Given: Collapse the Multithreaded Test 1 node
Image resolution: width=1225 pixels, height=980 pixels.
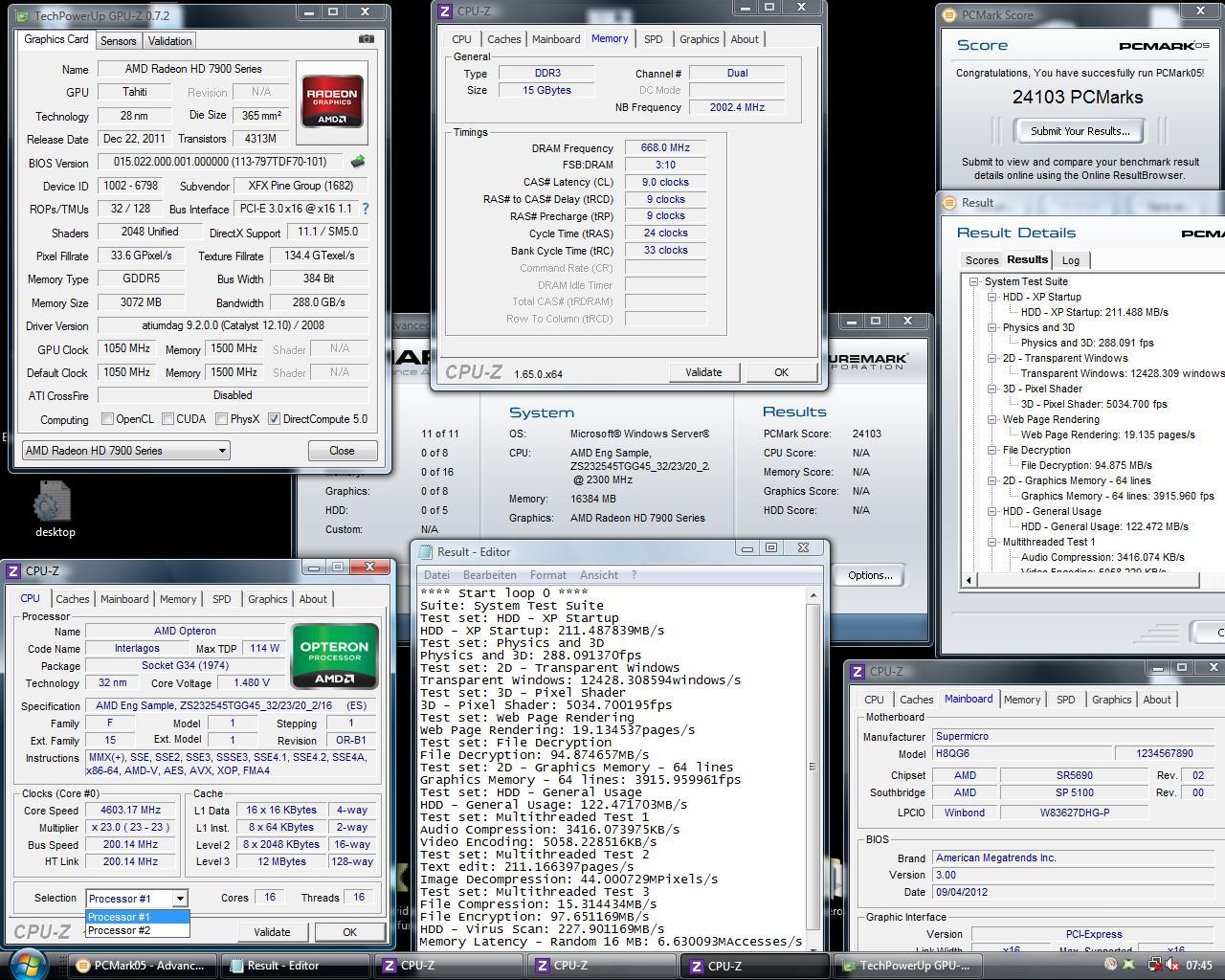Looking at the screenshot, I should click(992, 542).
